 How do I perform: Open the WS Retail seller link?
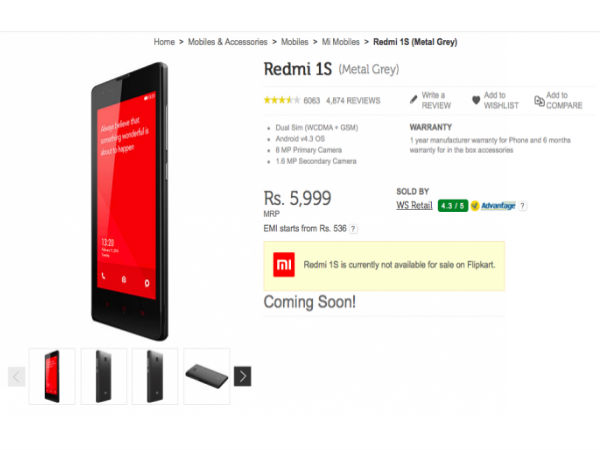[x=414, y=205]
